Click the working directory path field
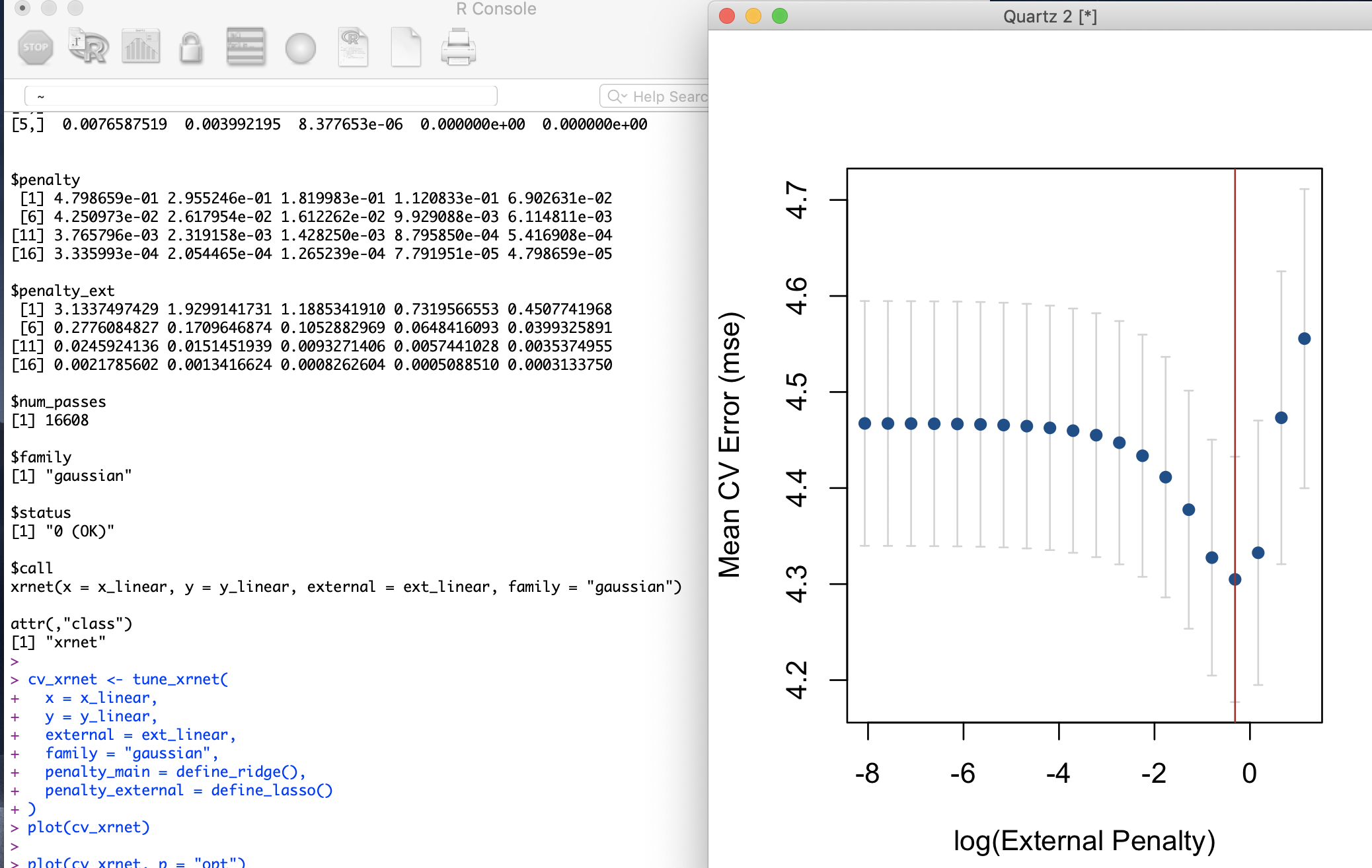 (260, 96)
